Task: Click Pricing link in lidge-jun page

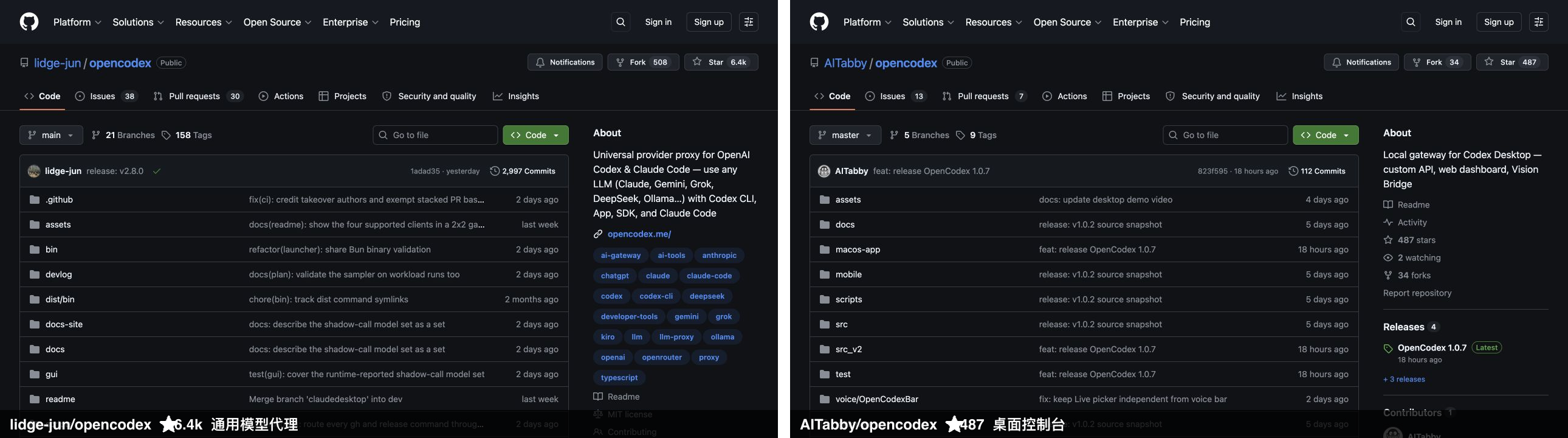Action: (x=405, y=22)
